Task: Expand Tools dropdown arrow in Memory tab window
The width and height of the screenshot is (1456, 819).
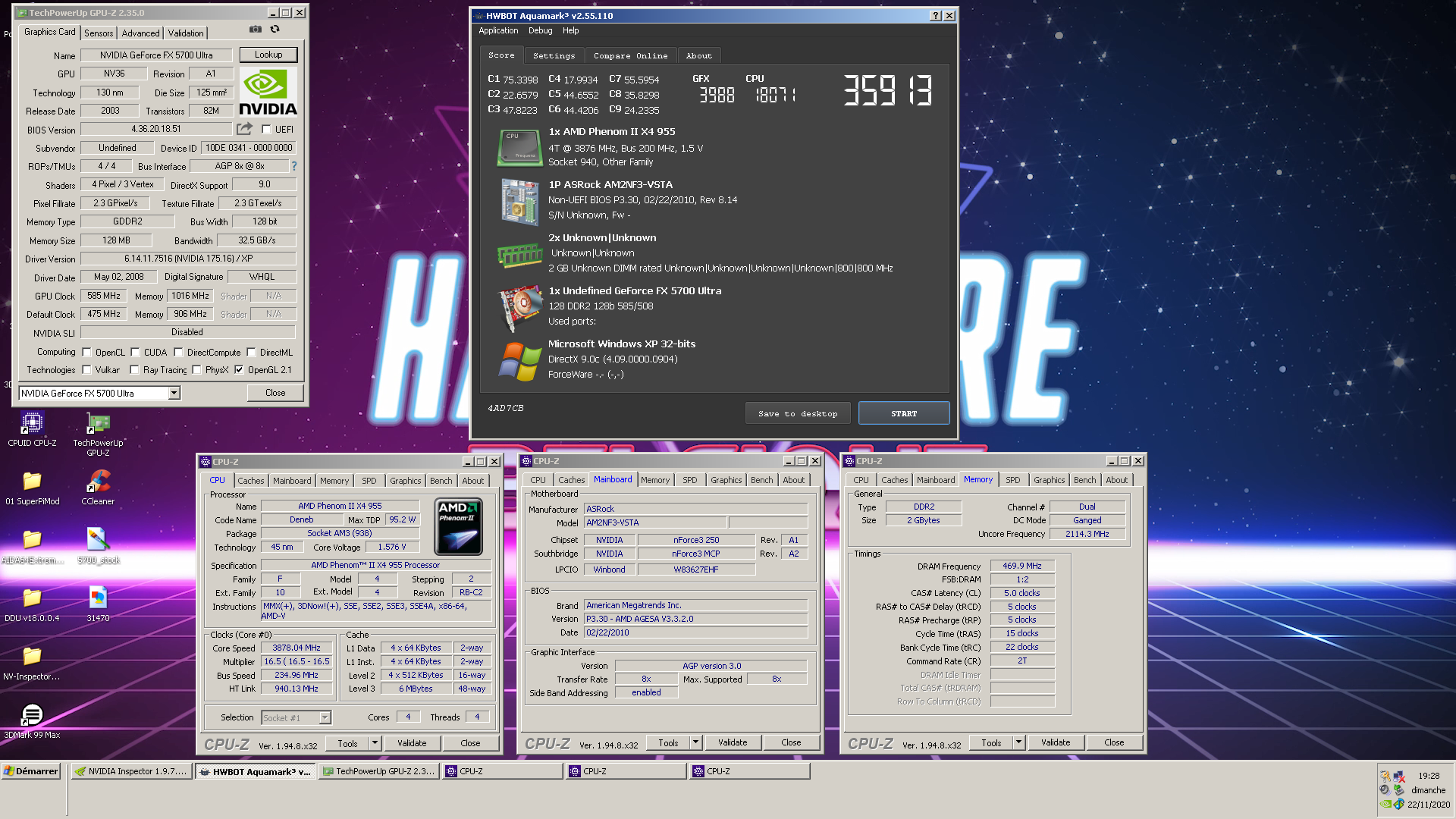Action: (x=1018, y=742)
